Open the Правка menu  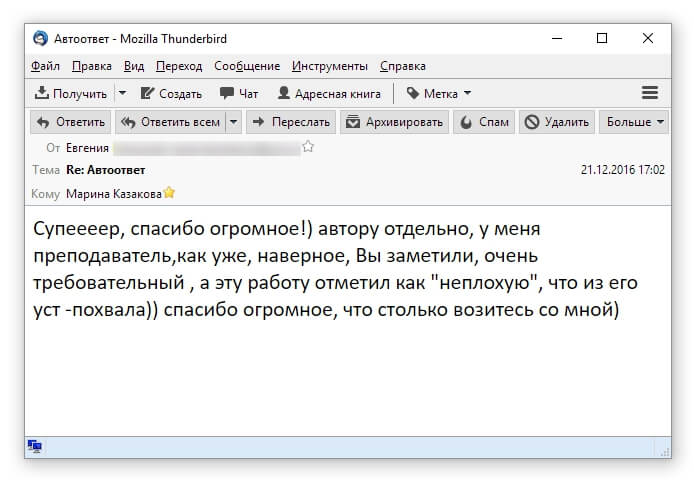[92, 66]
